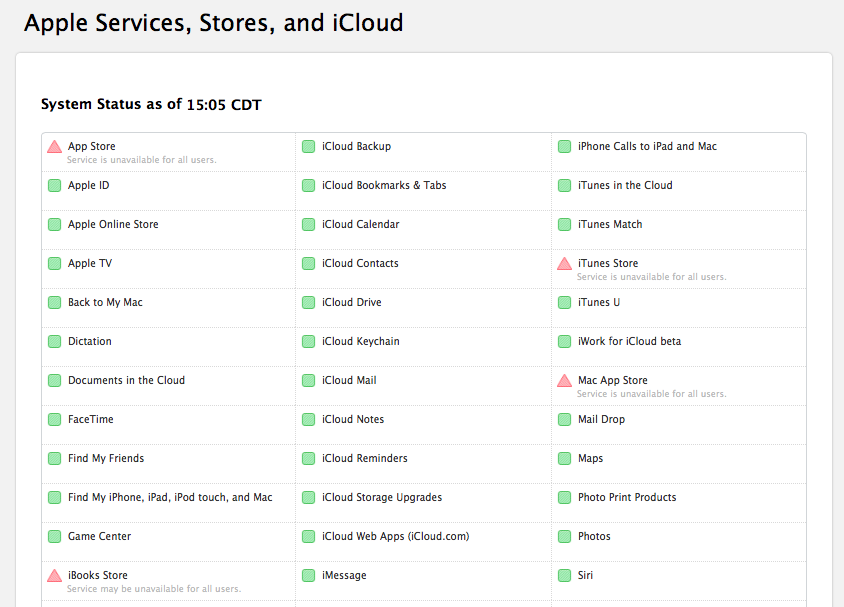
Task: Click the Mac App Store label
Action: click(x=612, y=380)
